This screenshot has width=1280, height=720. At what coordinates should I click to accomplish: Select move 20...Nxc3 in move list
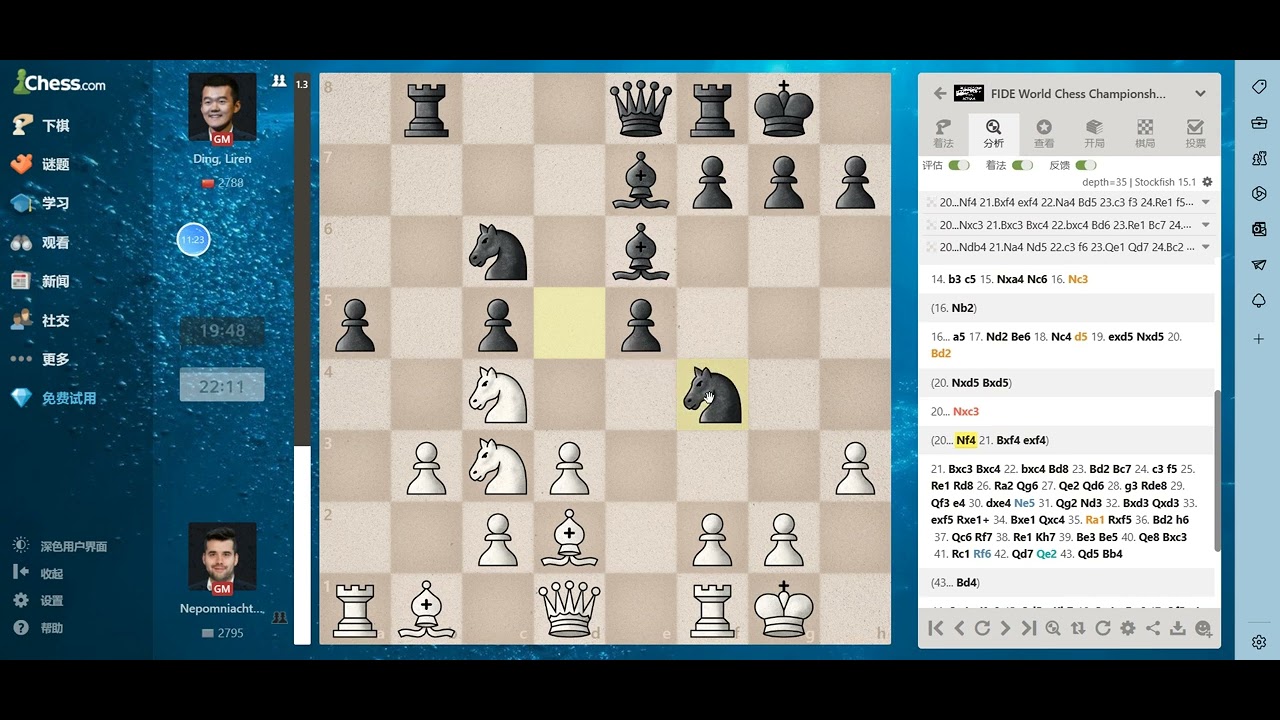point(966,411)
